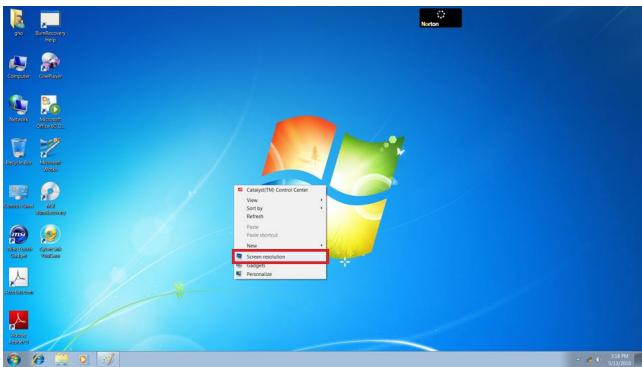
Task: Open the taskbar clock and date
Action: point(619,360)
